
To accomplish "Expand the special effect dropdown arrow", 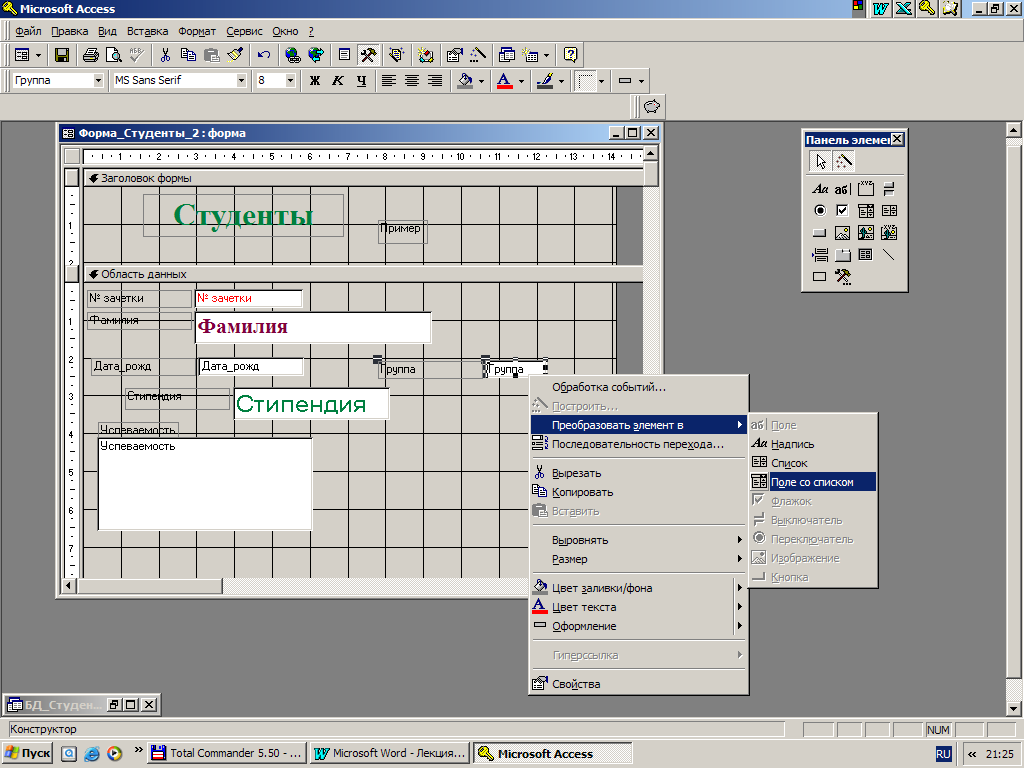I will coord(641,81).
